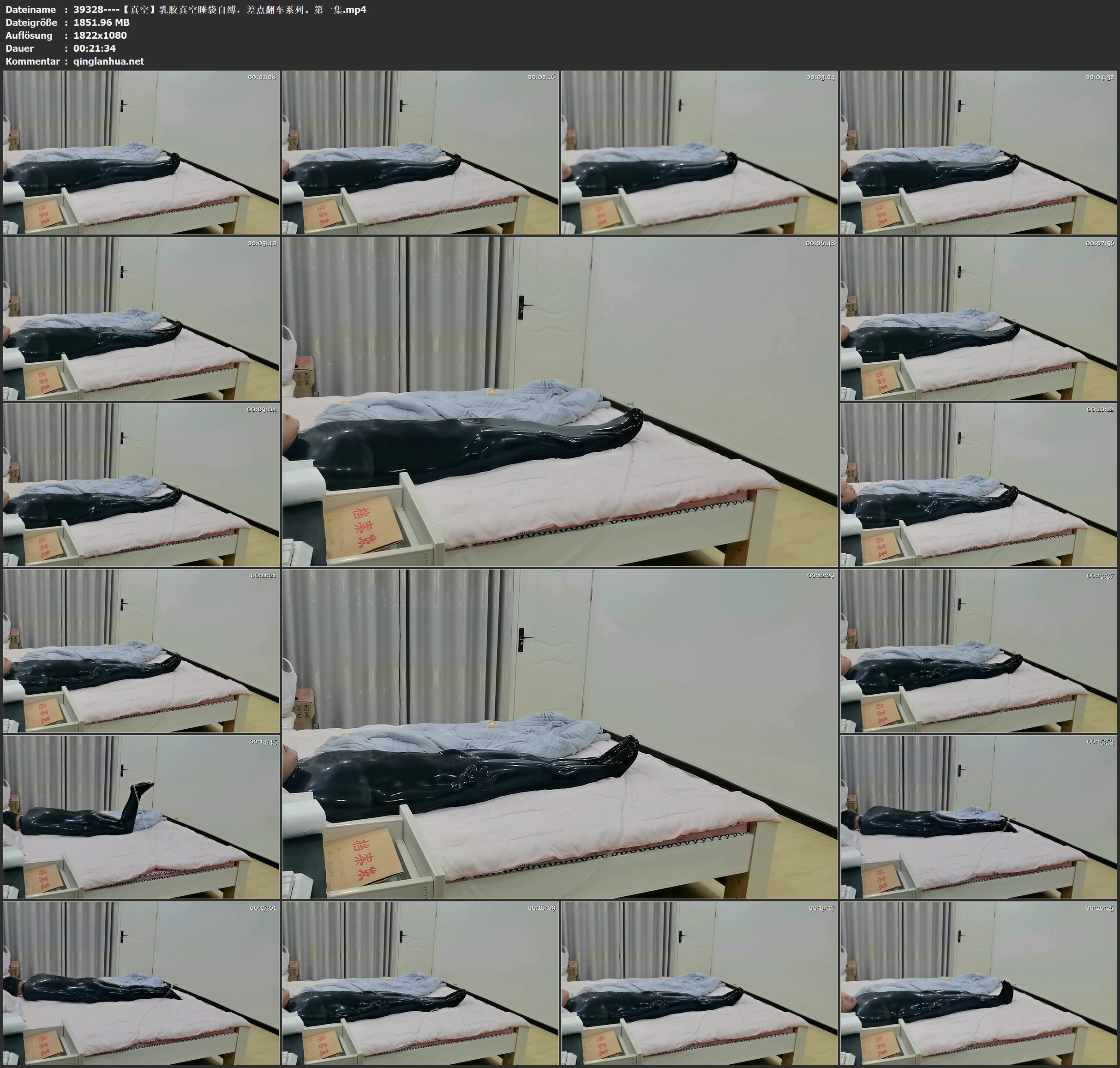Open the 00:13:37 thumbnail
Image resolution: width=1120 pixels, height=1068 pixels.
pyautogui.click(x=978, y=651)
